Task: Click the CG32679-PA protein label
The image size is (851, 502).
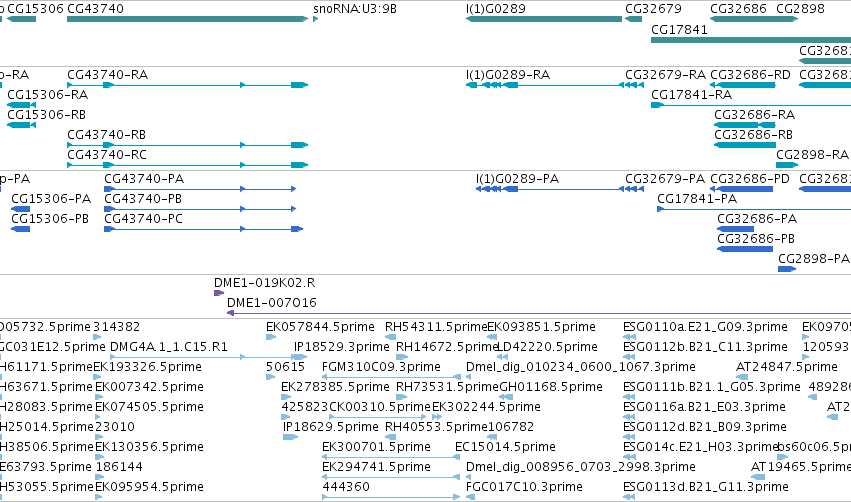Action: click(x=665, y=179)
